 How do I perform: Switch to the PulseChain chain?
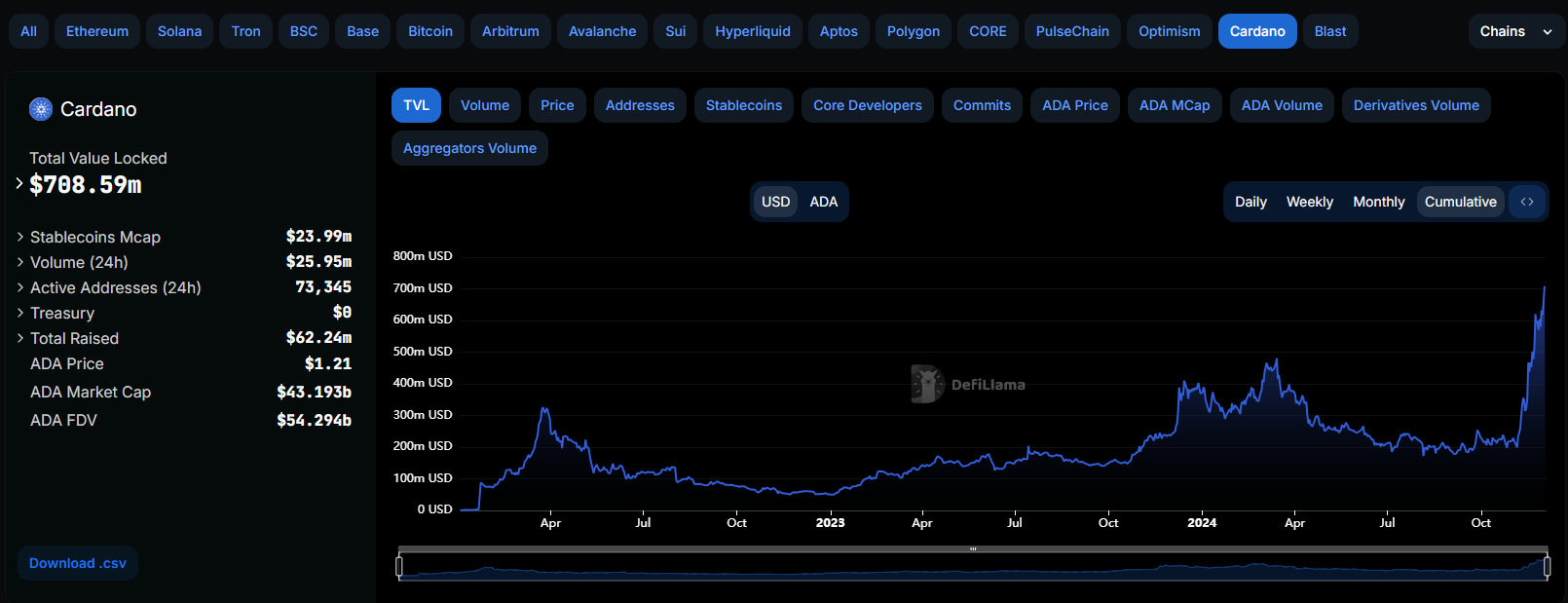tap(1072, 31)
